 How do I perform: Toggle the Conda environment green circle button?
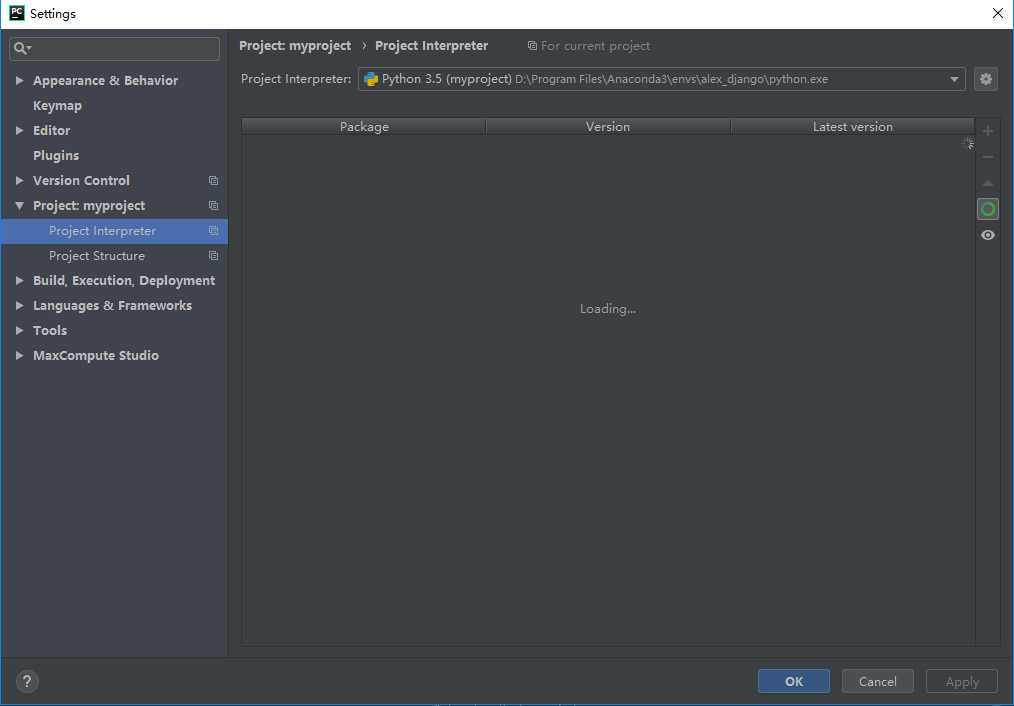click(987, 209)
